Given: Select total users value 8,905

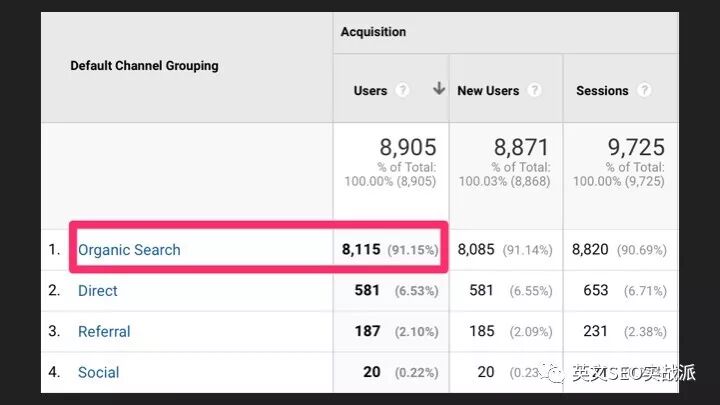Looking at the screenshot, I should click(408, 147).
